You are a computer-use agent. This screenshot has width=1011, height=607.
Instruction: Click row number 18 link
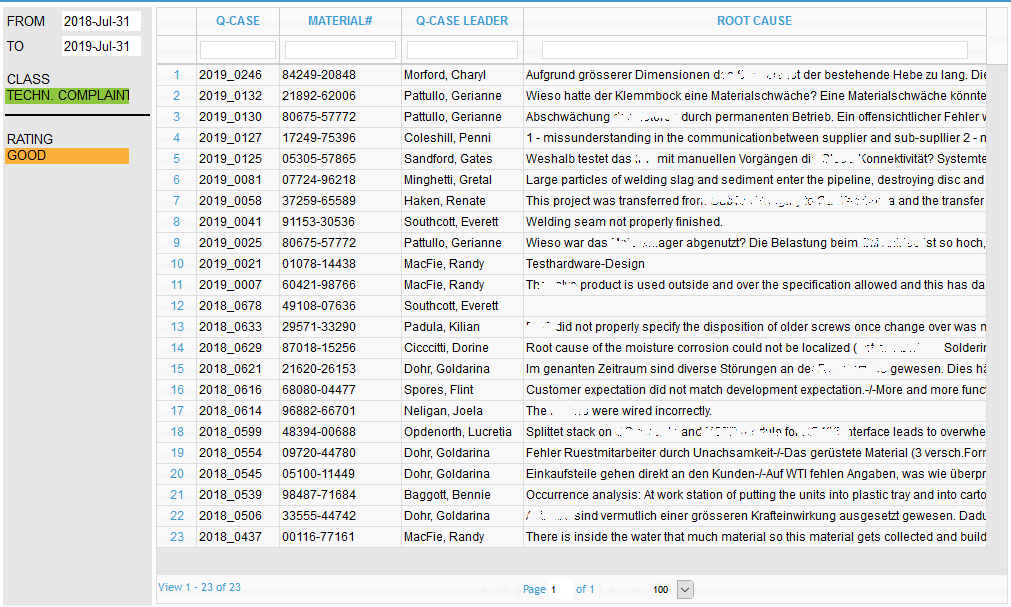click(x=177, y=432)
